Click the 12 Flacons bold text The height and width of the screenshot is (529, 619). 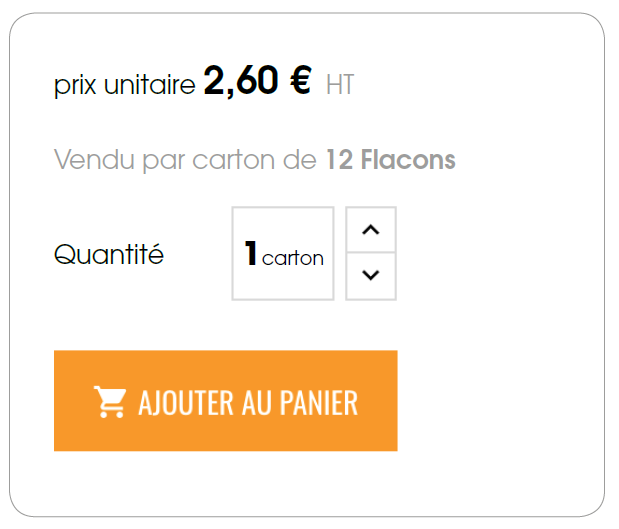click(390, 159)
